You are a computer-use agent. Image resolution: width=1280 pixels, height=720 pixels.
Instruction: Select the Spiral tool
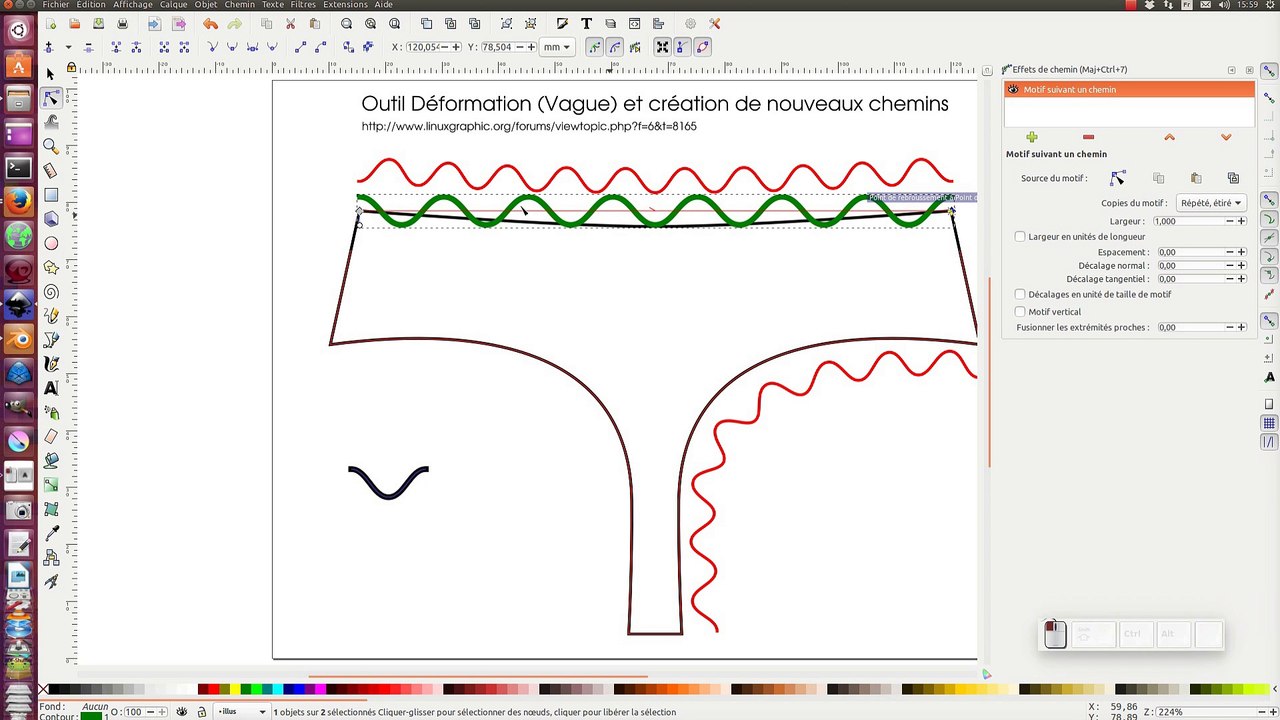click(51, 292)
